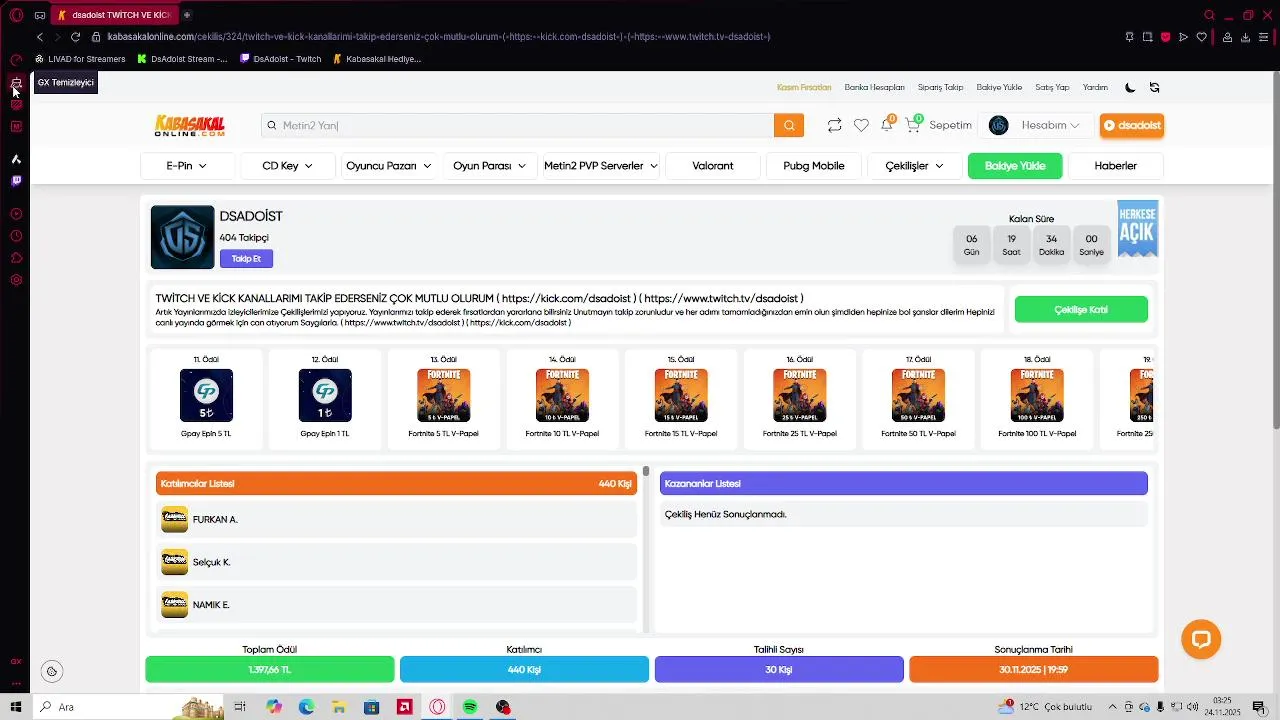
Task: Select the Fortnite 25 TL V-Papel prize
Action: [x=799, y=400]
